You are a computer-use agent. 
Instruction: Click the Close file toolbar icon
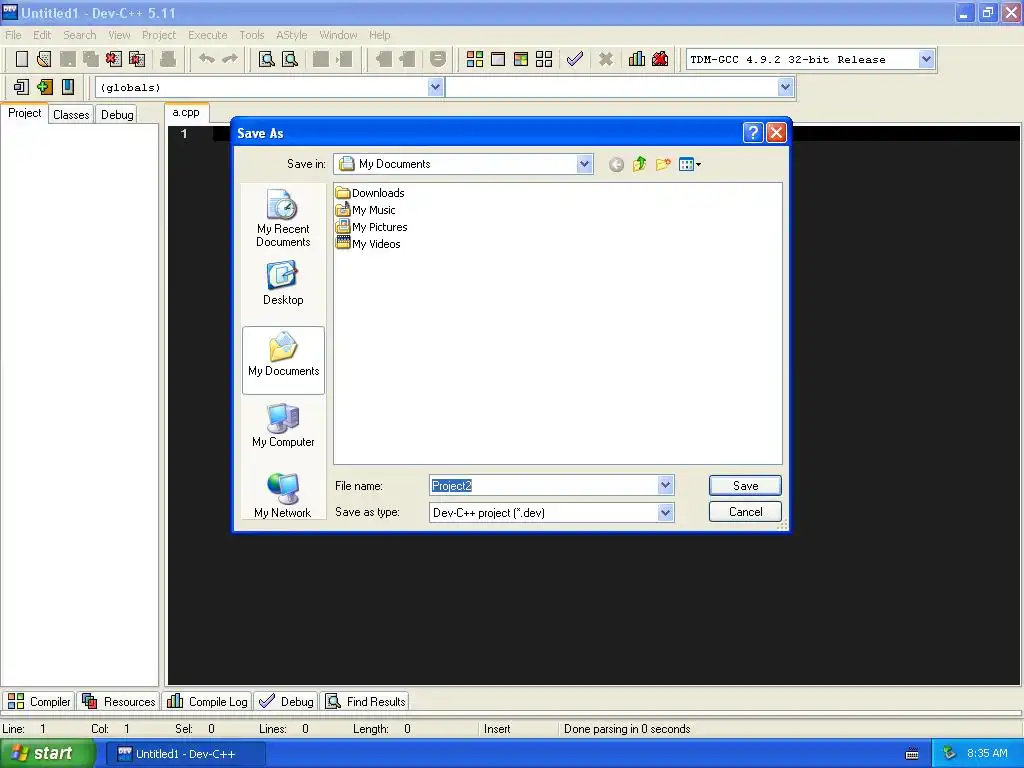click(x=114, y=59)
